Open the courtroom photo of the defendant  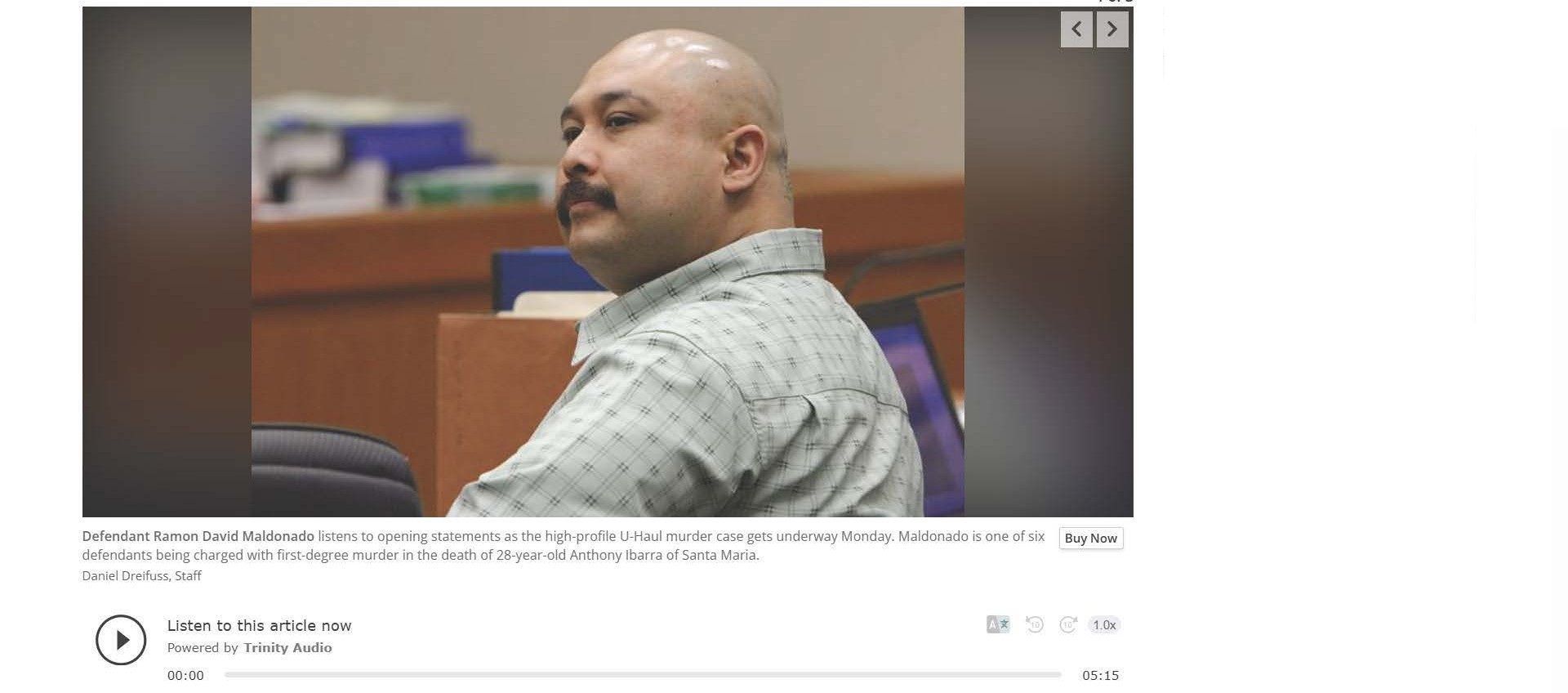point(608,262)
